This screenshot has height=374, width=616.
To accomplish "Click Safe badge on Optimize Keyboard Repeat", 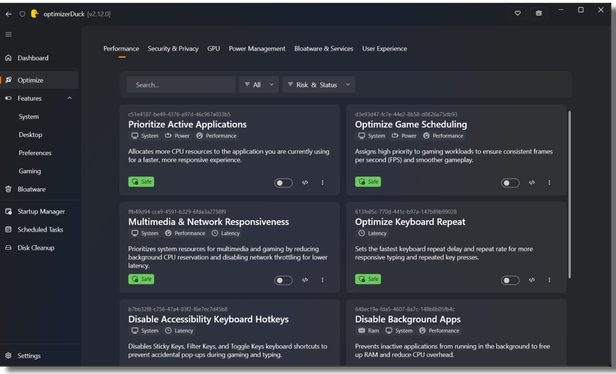I will tap(368, 279).
